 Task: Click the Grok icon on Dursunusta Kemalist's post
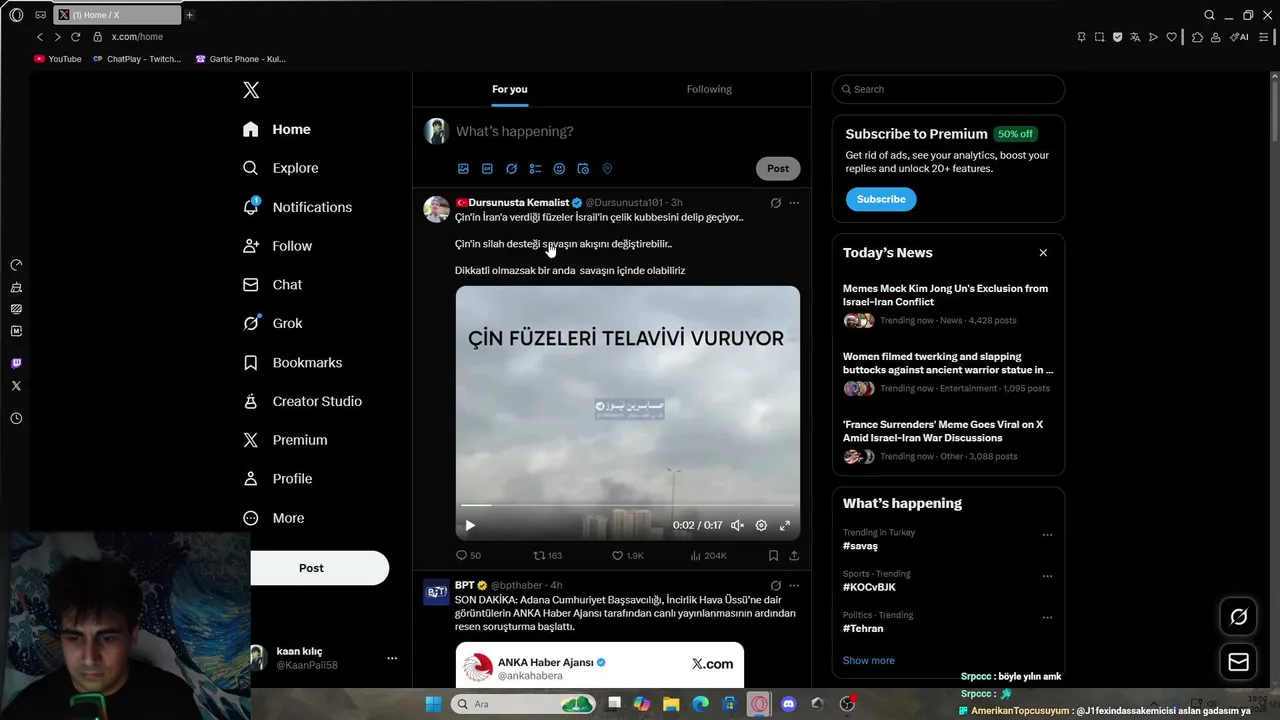tap(775, 203)
